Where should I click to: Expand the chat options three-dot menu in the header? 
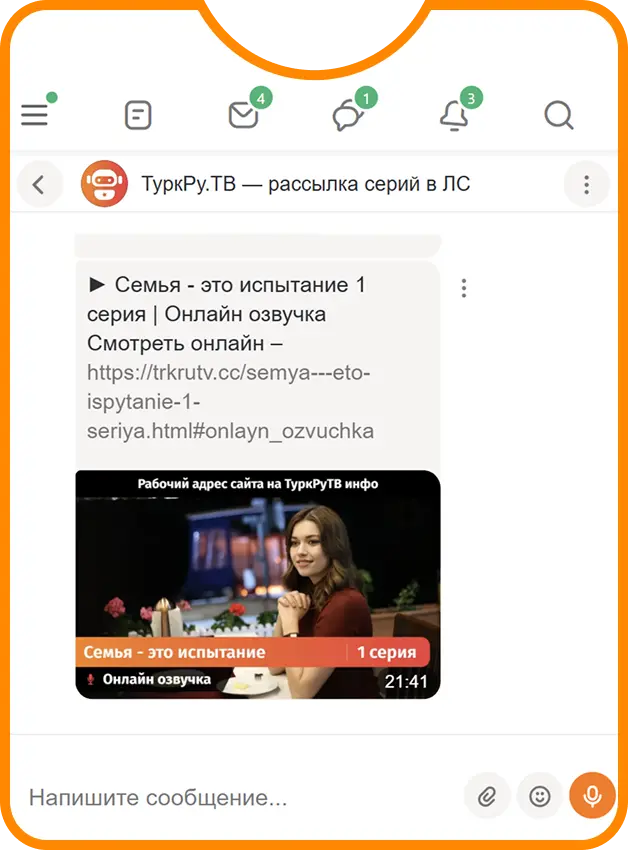pos(587,185)
